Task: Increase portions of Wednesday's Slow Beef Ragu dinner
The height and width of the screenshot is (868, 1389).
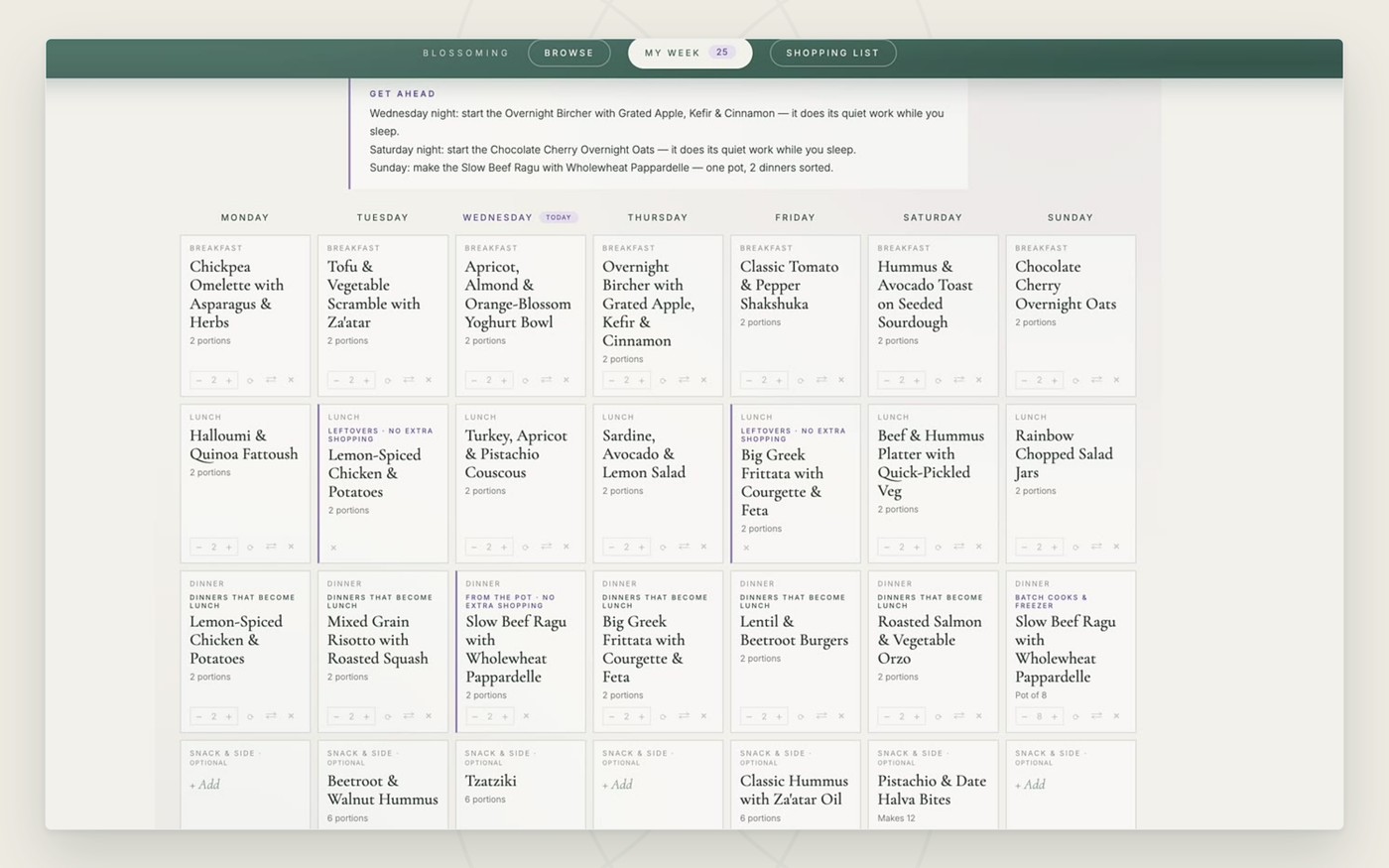Action: 505,716
